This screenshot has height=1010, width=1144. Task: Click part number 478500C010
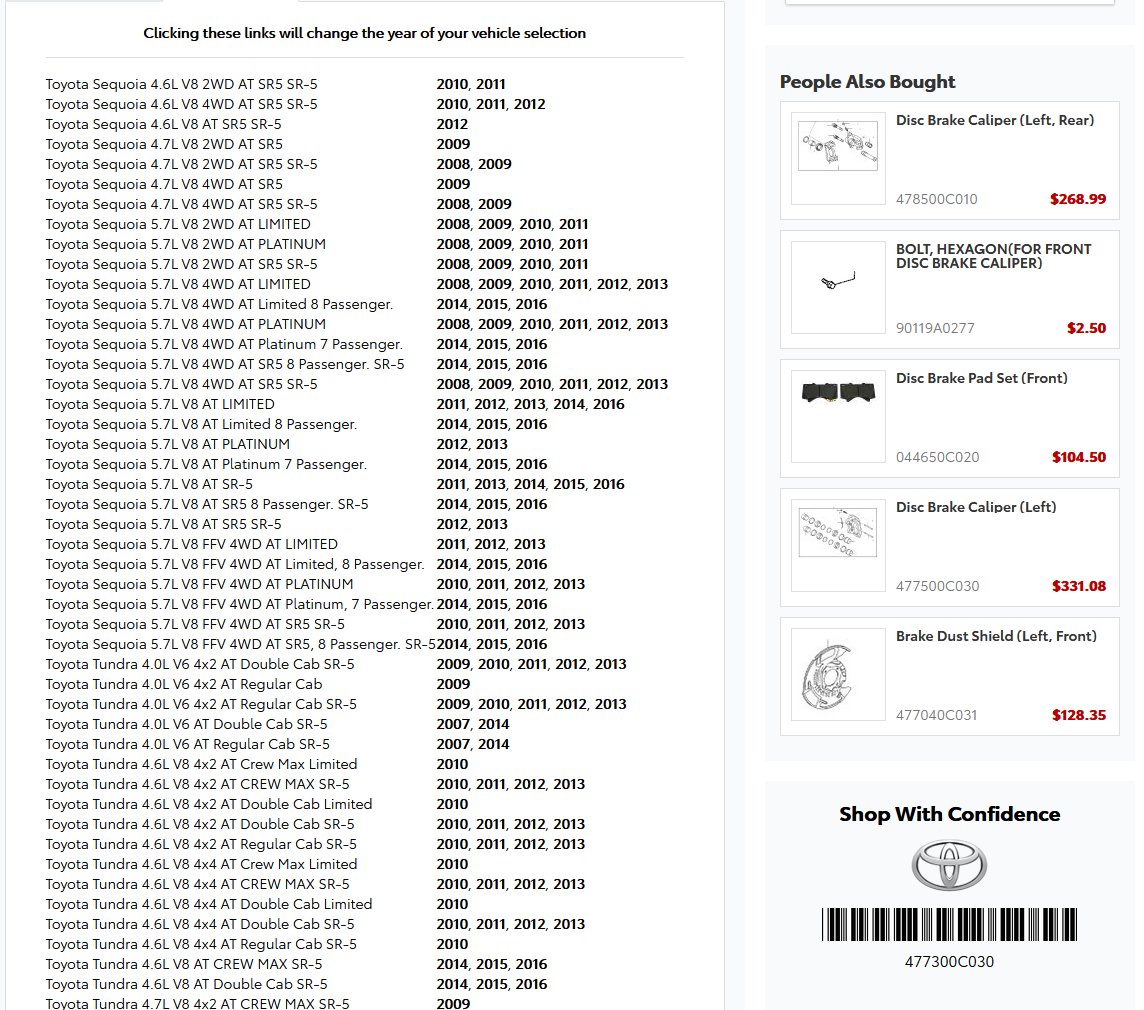point(936,199)
